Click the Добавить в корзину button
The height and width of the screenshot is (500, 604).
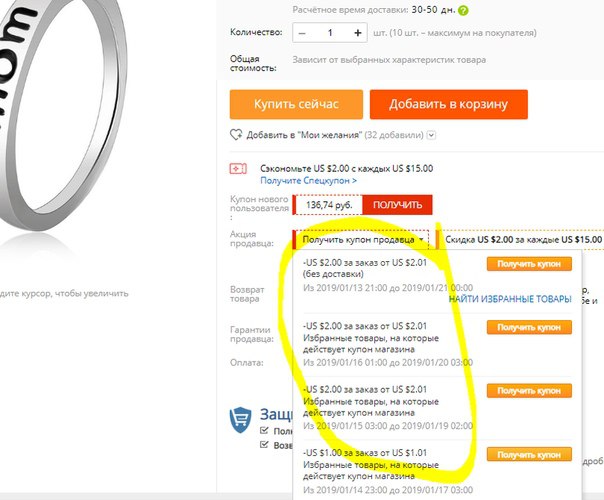tap(449, 104)
